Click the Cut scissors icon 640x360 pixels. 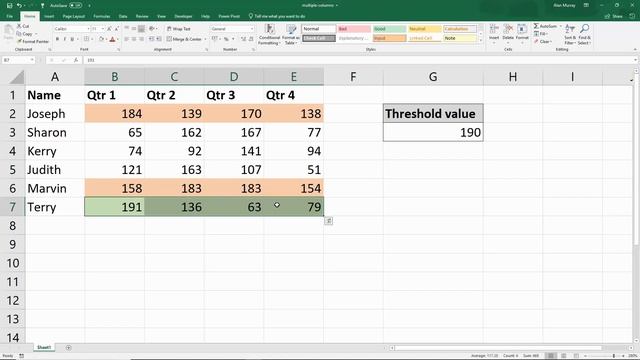[19, 26]
